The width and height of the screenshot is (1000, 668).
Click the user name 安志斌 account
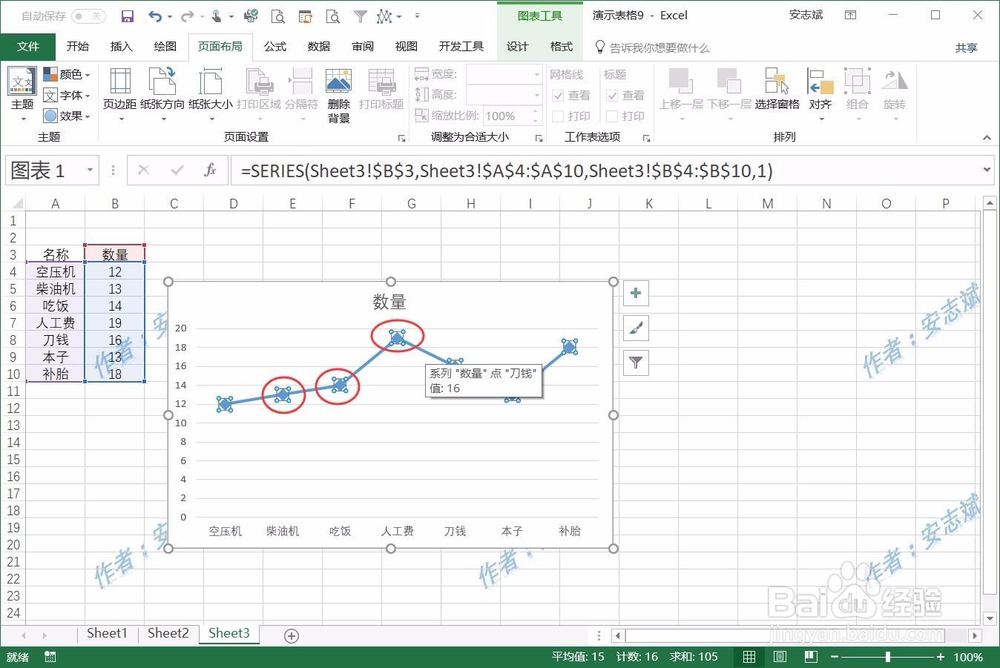[x=806, y=15]
